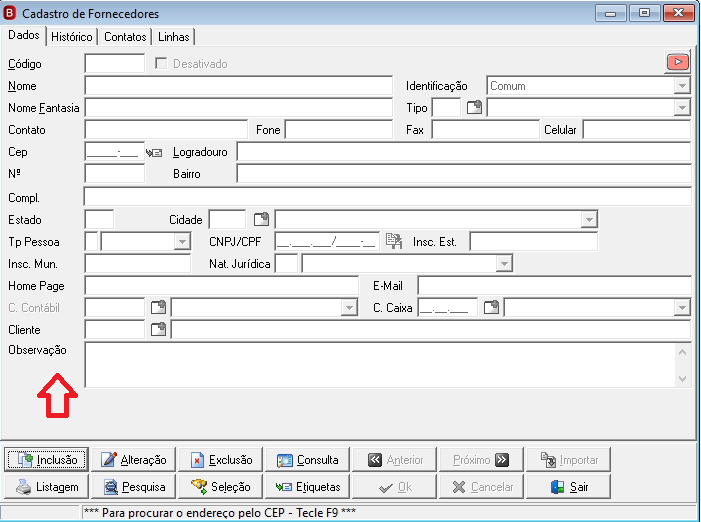The width and height of the screenshot is (701, 522).
Task: Click Observação scrollbar down arrow
Action: pos(682,379)
